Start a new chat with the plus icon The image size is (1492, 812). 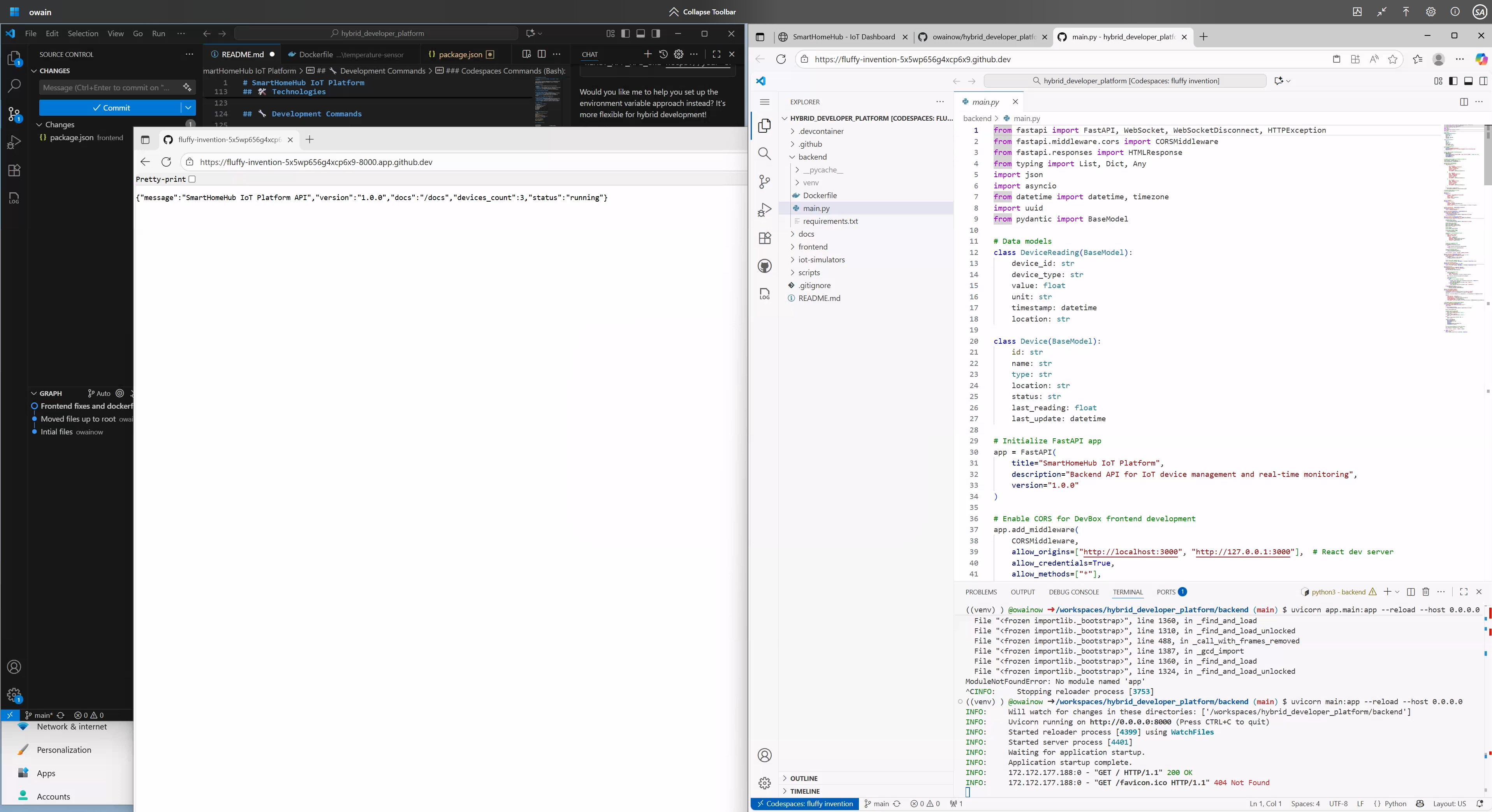647,54
